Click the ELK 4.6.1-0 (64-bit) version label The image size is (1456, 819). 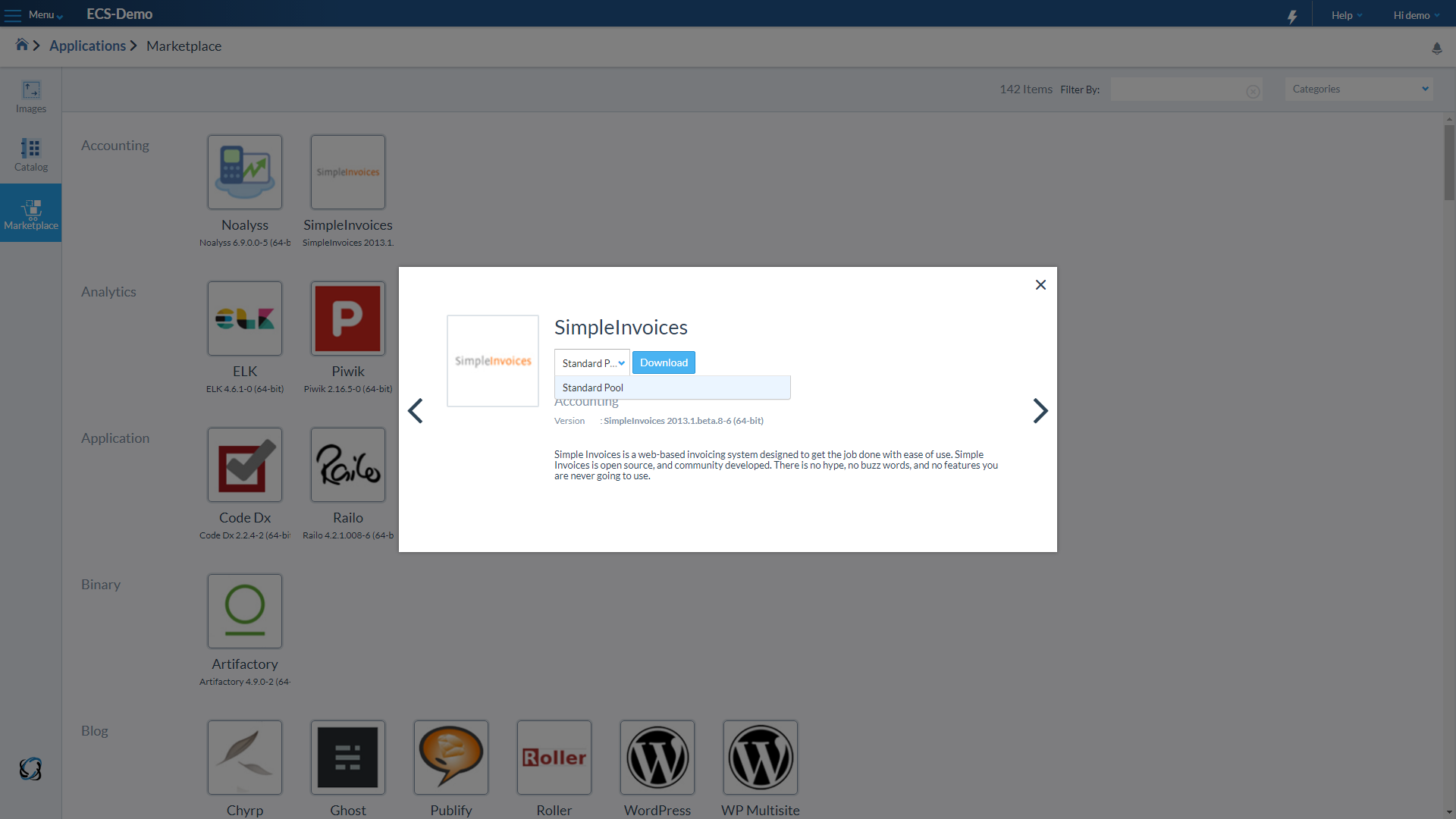pos(245,389)
